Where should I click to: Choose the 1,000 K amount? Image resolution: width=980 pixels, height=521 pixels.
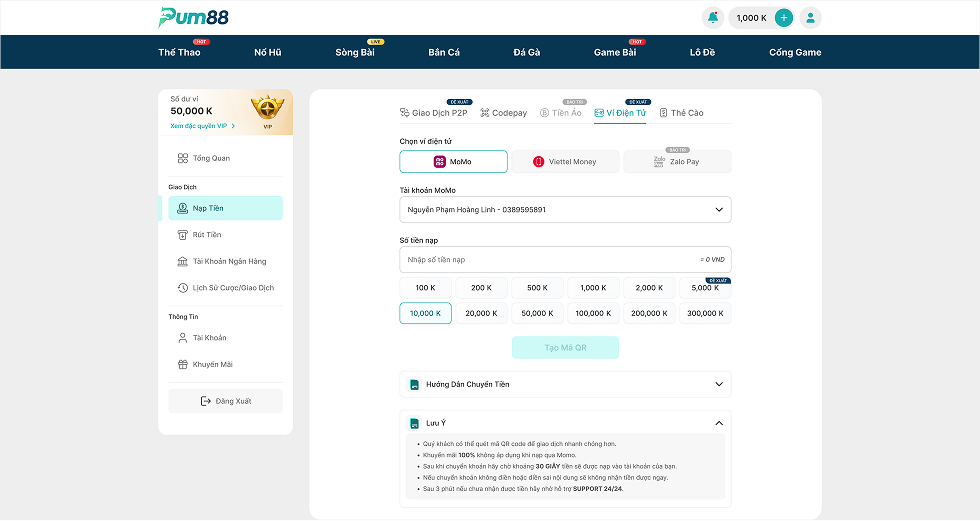click(x=593, y=288)
